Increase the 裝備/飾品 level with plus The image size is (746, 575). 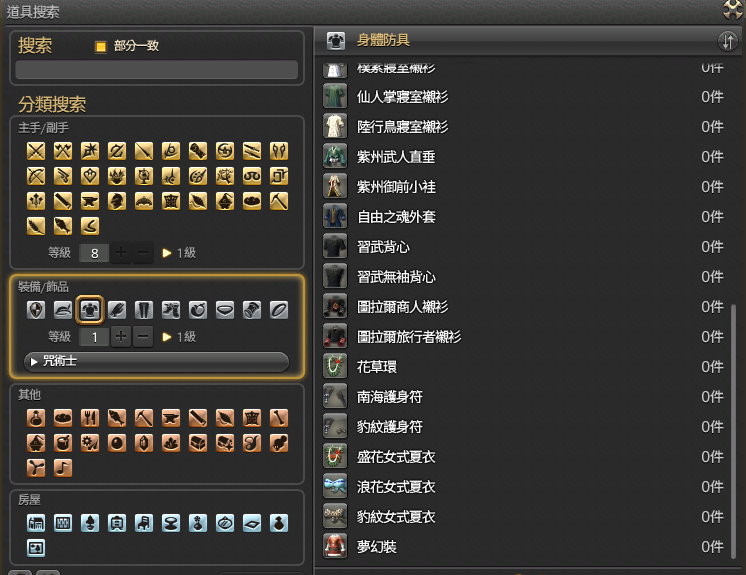point(121,337)
